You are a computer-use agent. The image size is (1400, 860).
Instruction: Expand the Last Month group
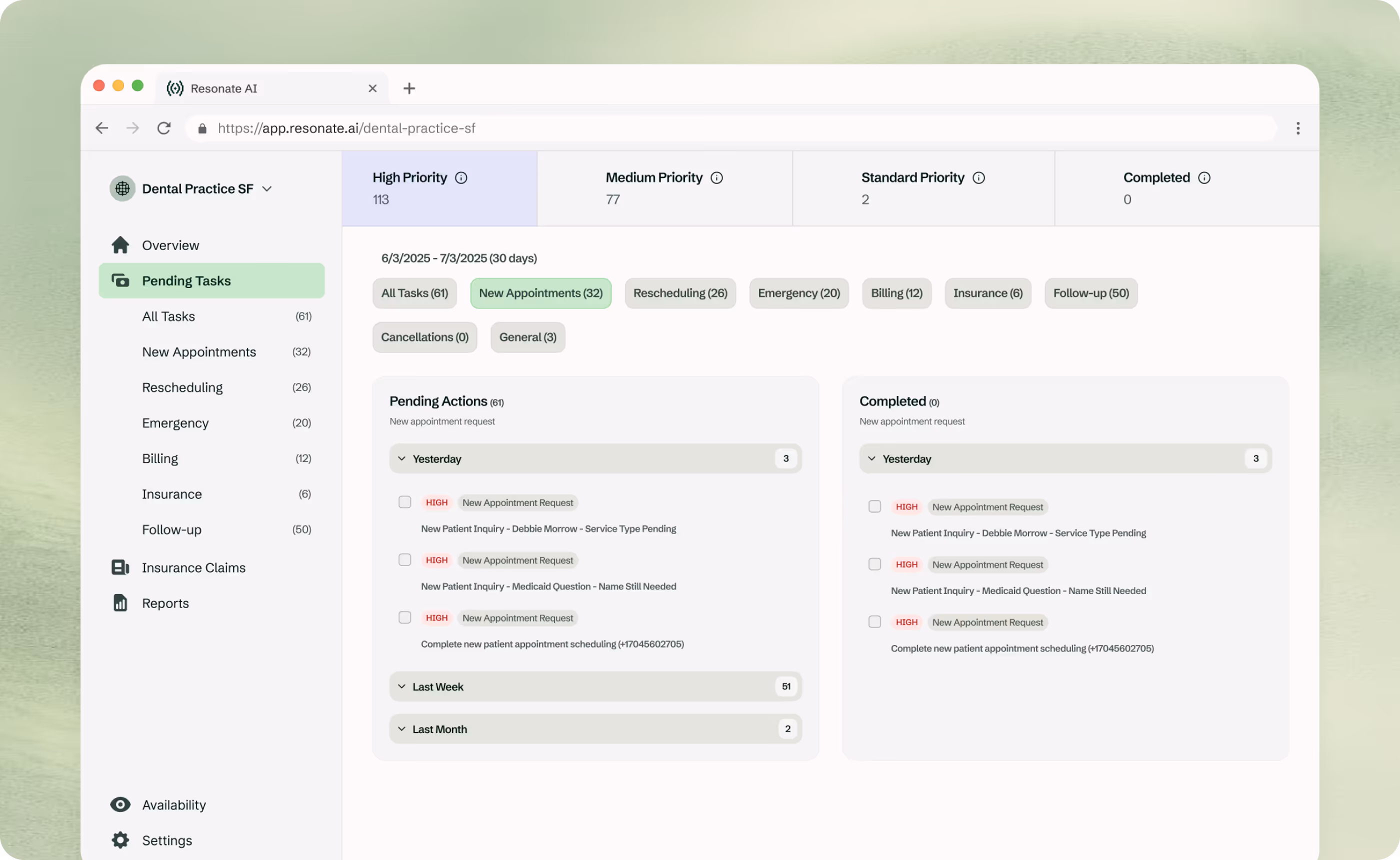pos(595,729)
